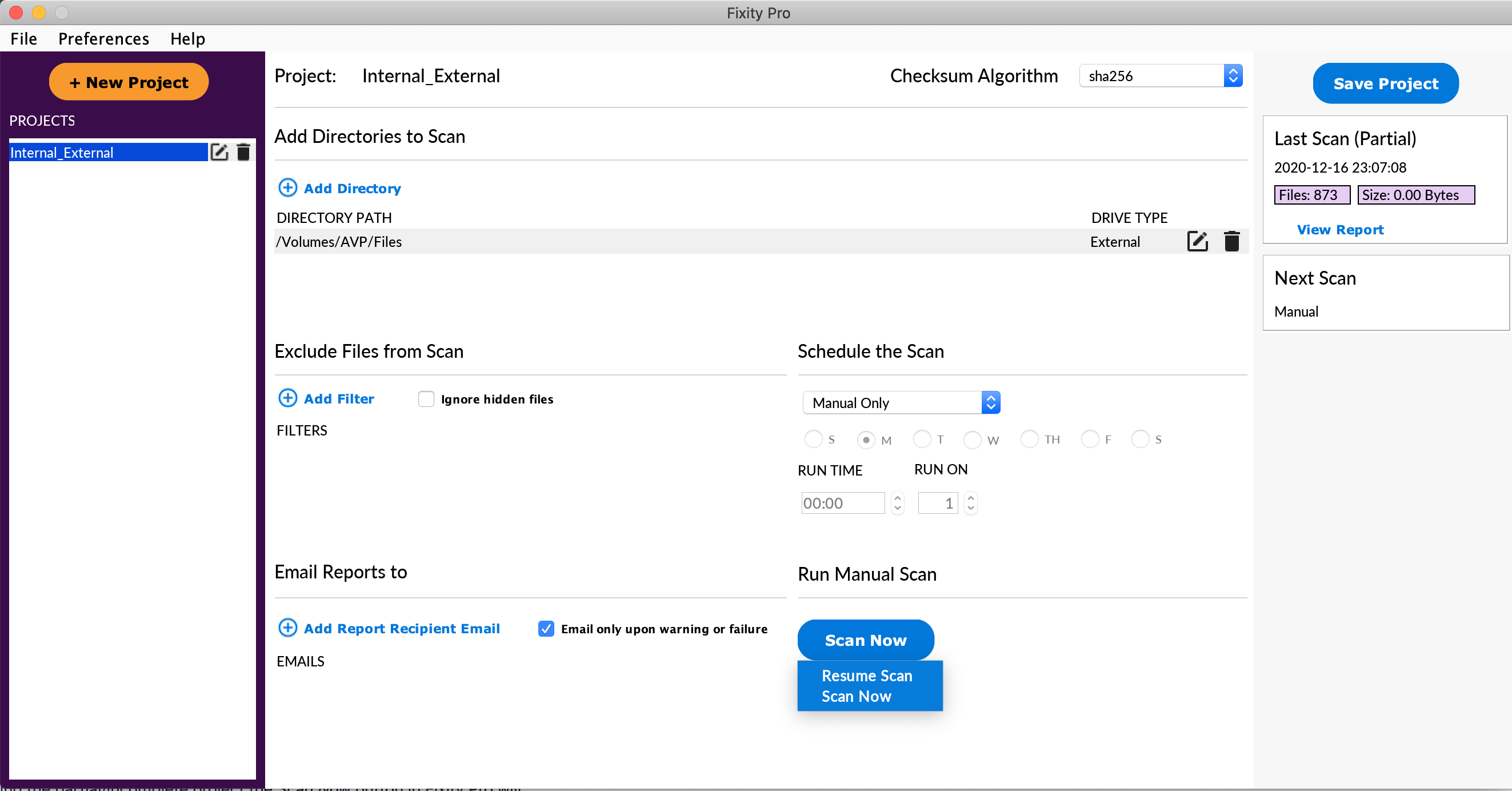Select the T (Tuesday) radio button
This screenshot has height=791, width=1512.
(x=922, y=440)
